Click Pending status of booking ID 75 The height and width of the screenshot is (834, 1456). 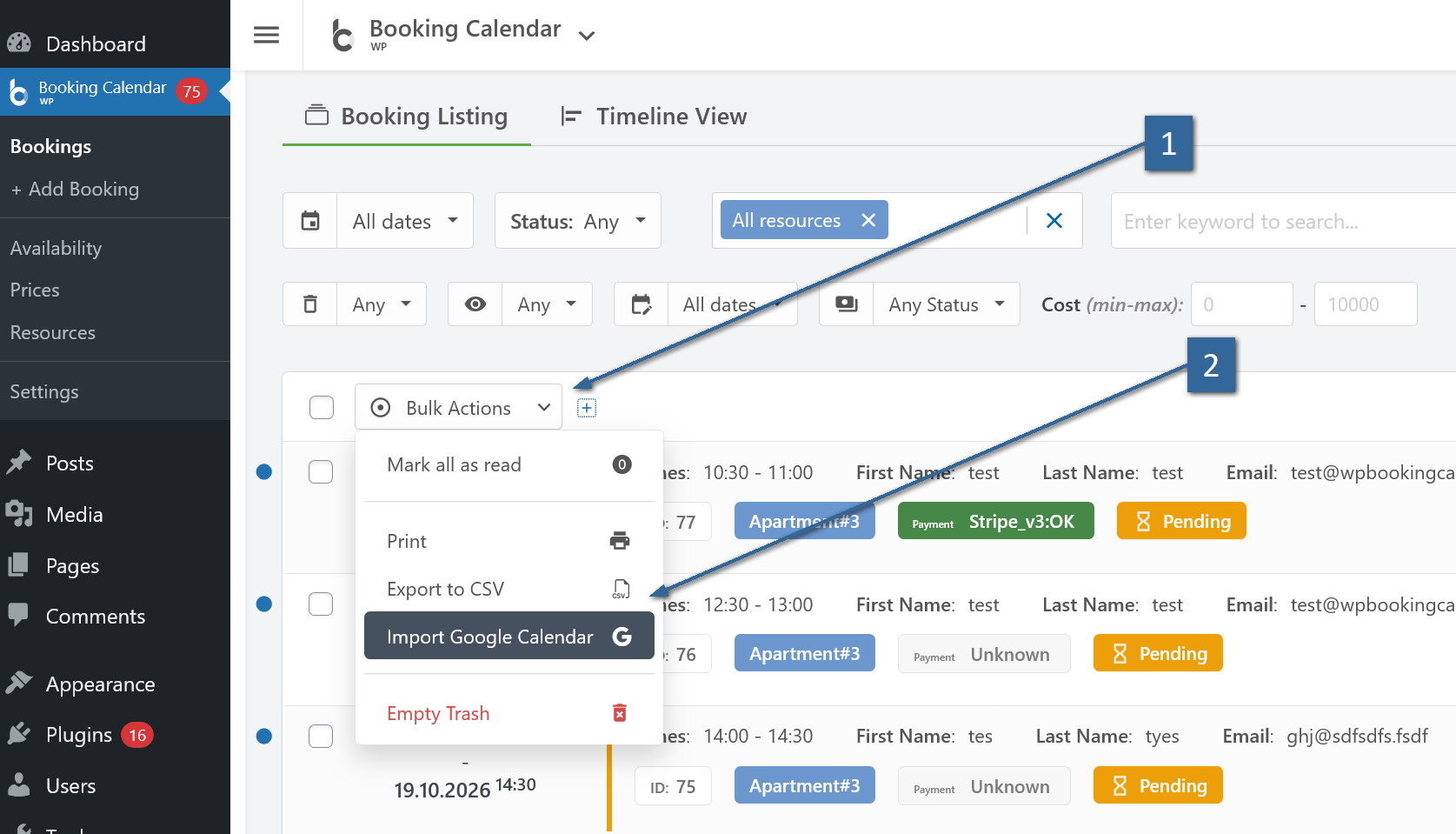(1158, 785)
